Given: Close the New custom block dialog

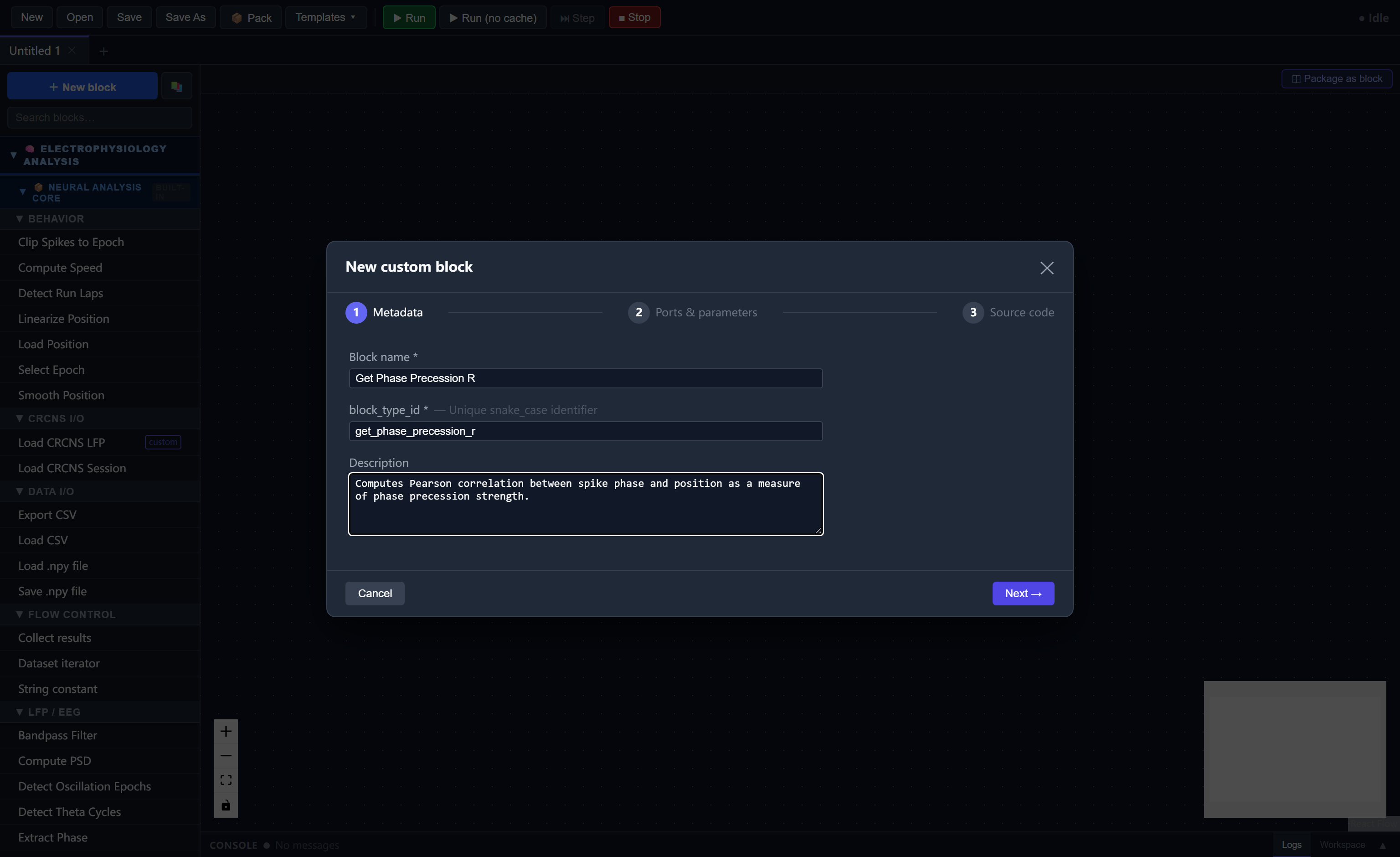Looking at the screenshot, I should click(1047, 268).
